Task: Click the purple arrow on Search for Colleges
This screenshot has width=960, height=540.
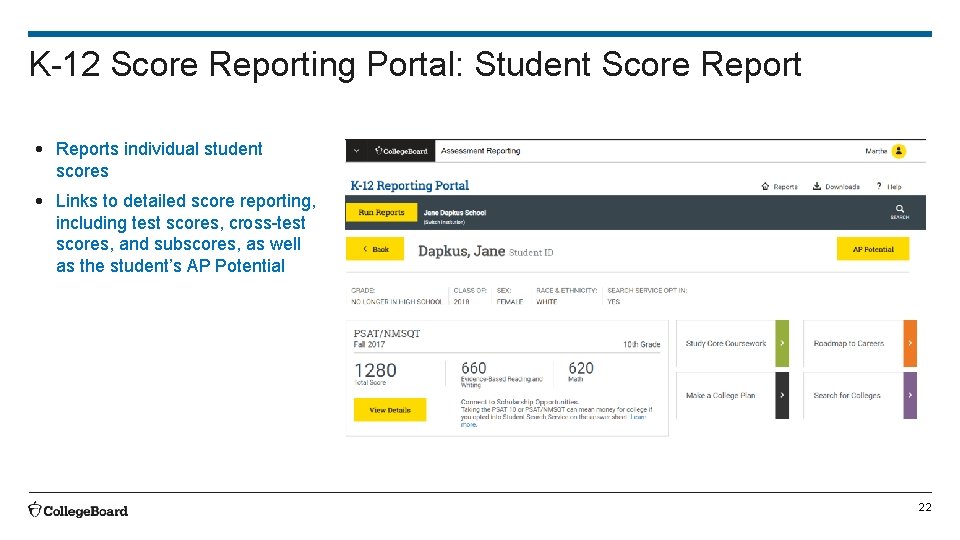Action: click(910, 396)
